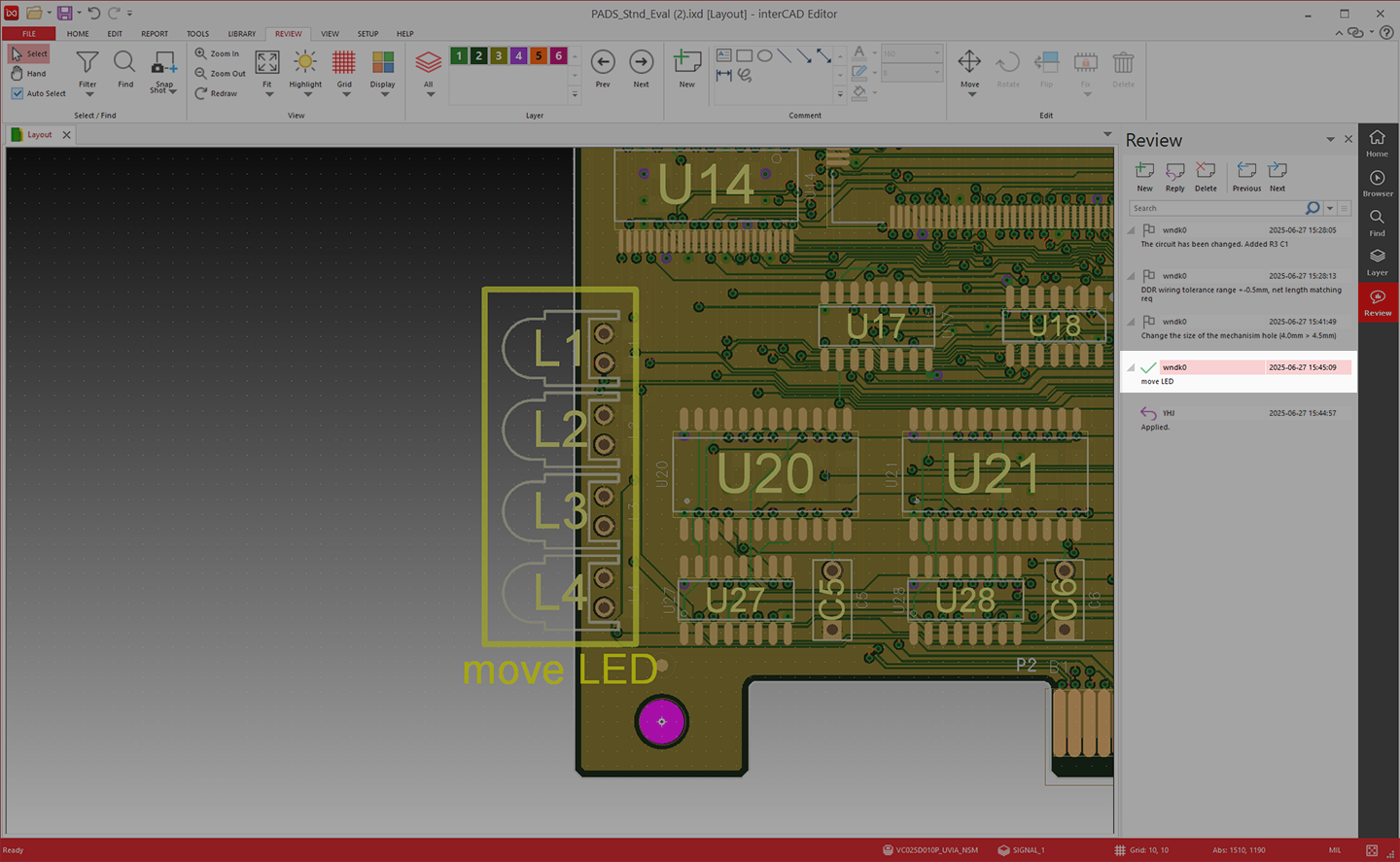Select layer 1 green swatch
The image size is (1400, 862).
point(459,56)
